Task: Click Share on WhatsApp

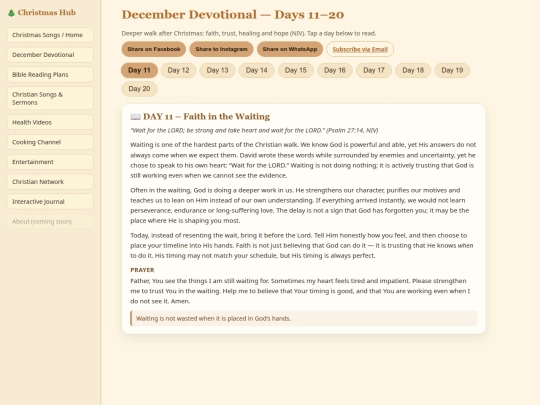Action: coord(290,49)
